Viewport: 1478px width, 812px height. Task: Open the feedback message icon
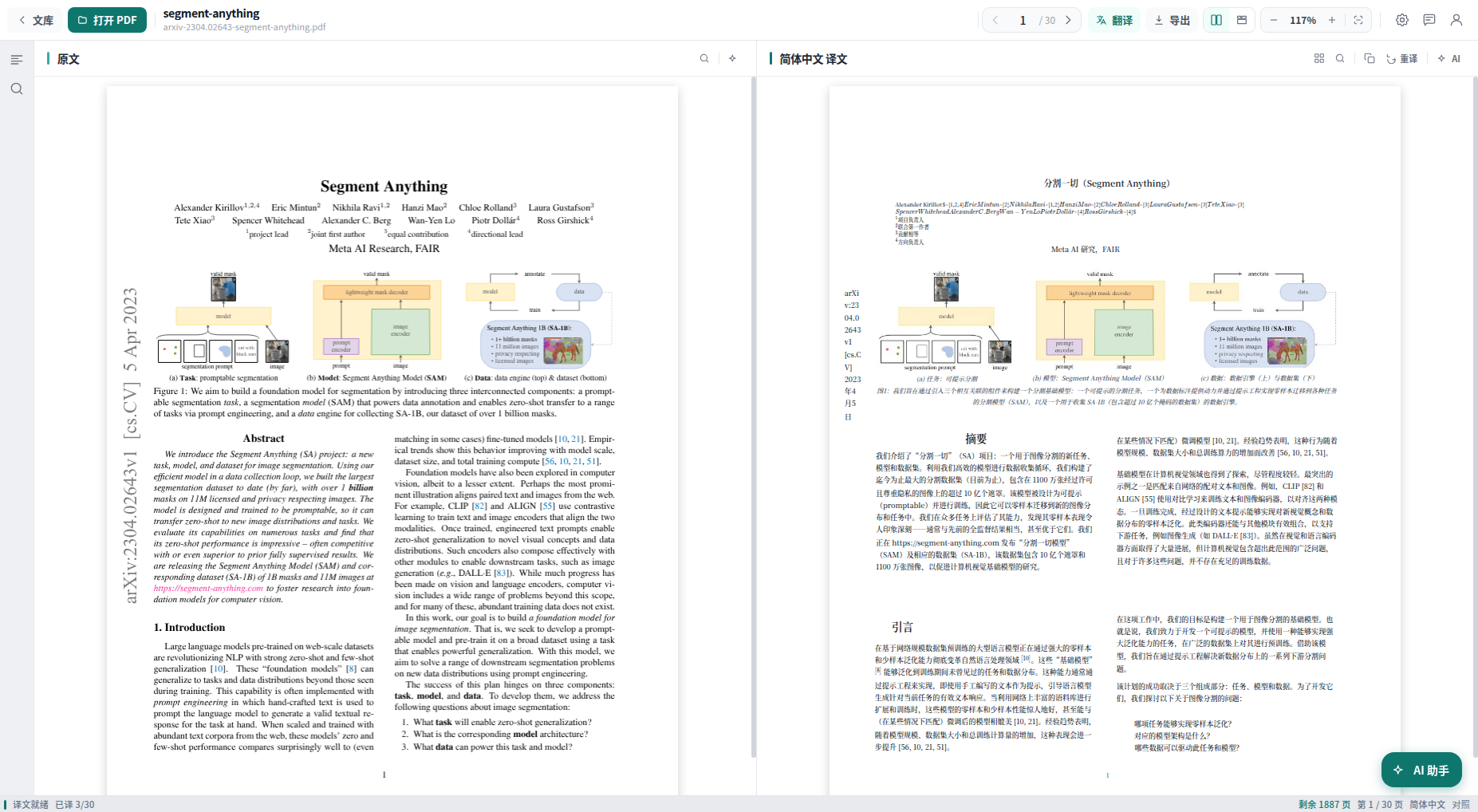[1429, 20]
